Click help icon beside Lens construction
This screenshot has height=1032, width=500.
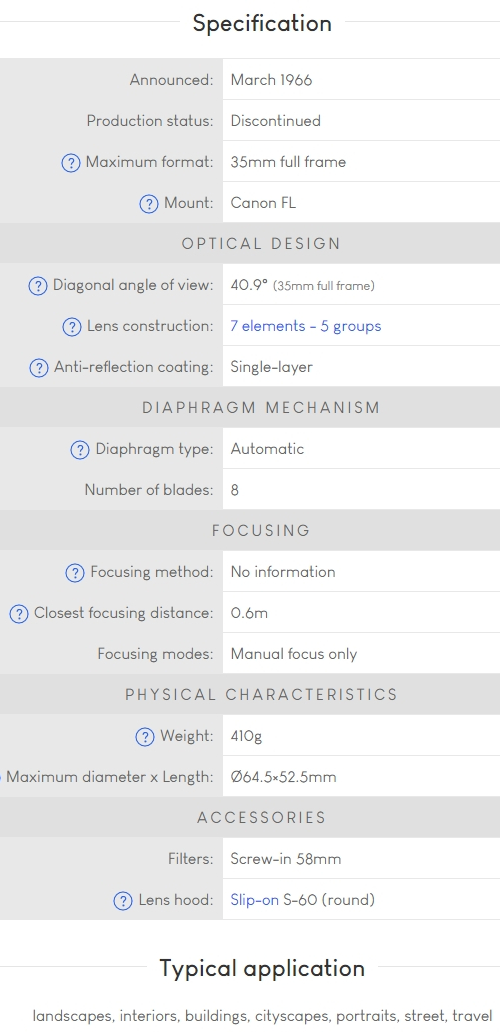(72, 326)
